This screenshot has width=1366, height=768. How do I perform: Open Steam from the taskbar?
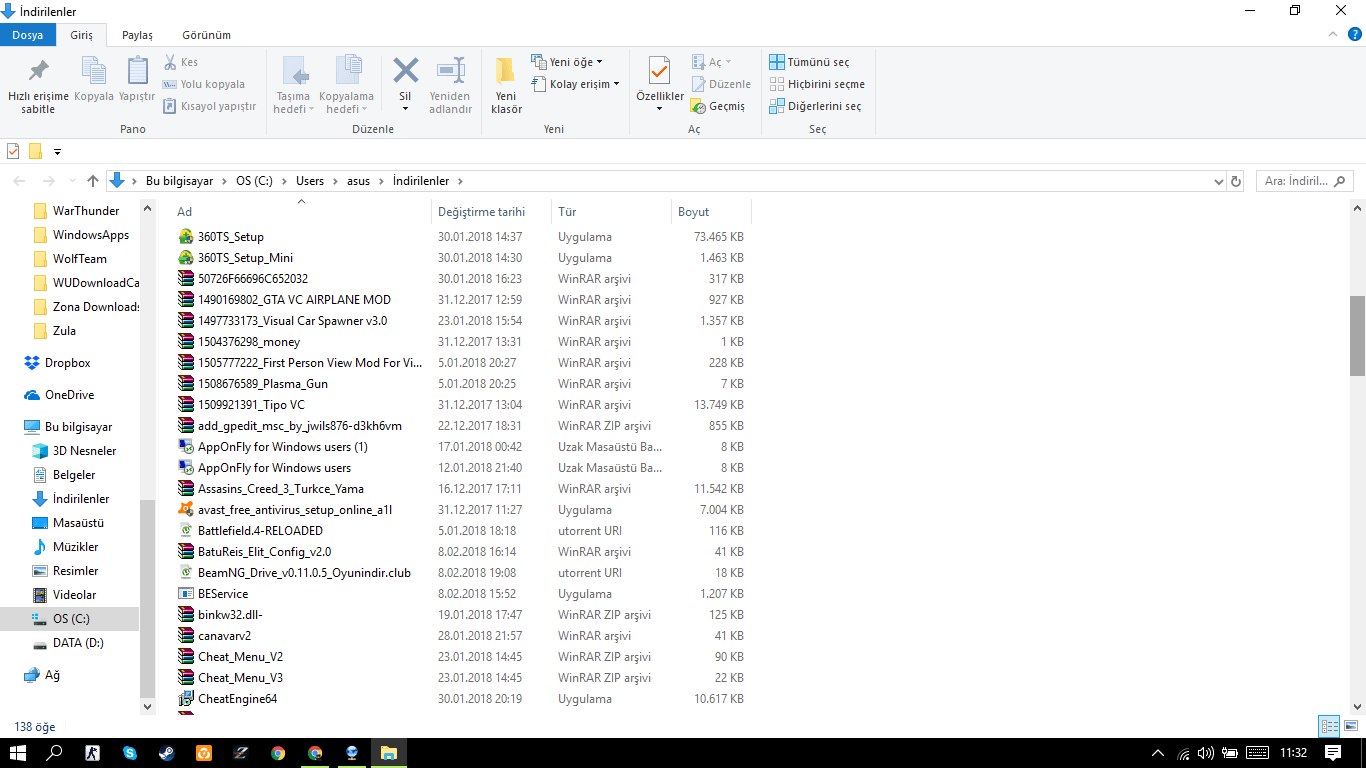[166, 753]
